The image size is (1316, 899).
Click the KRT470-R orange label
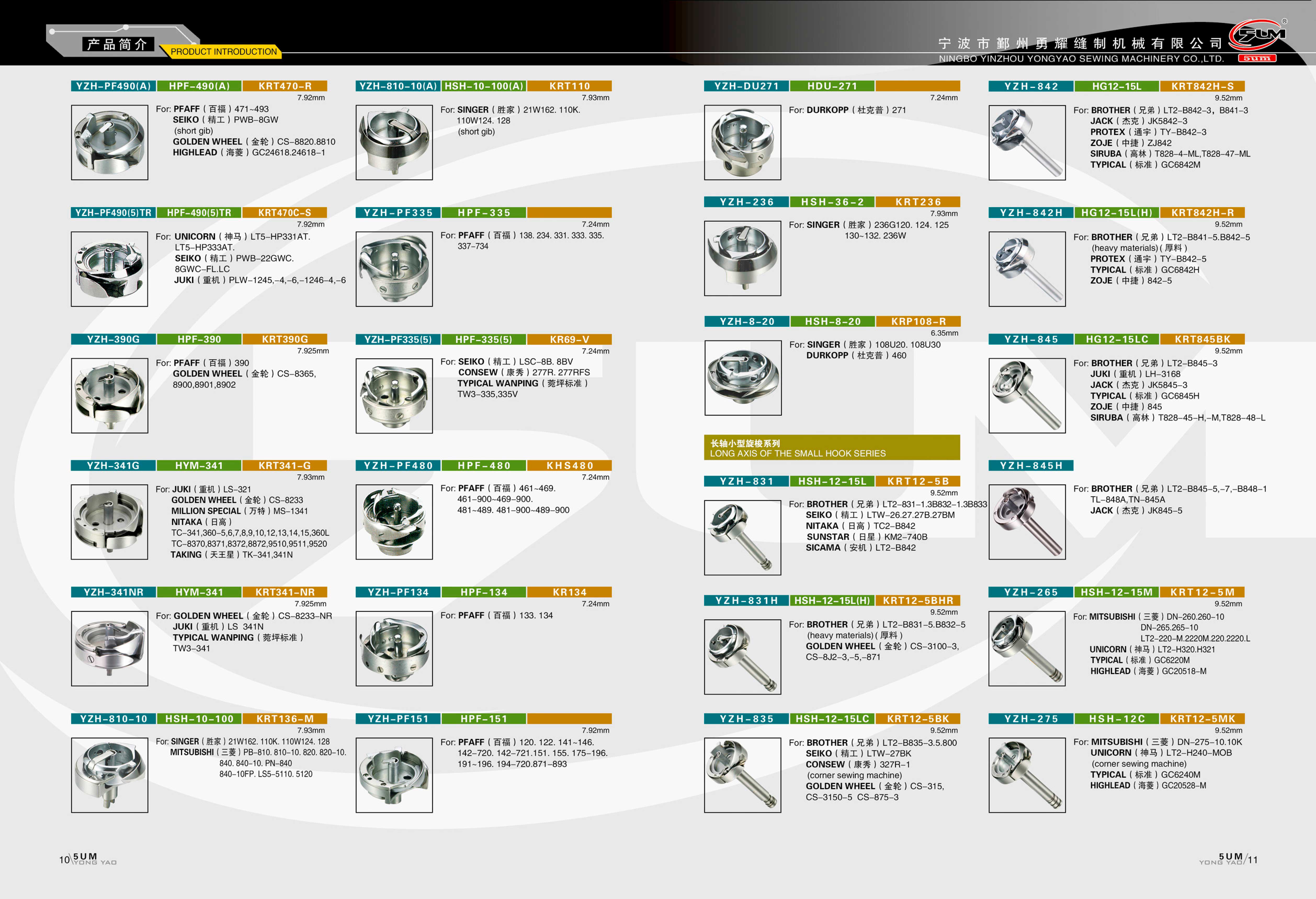285,86
